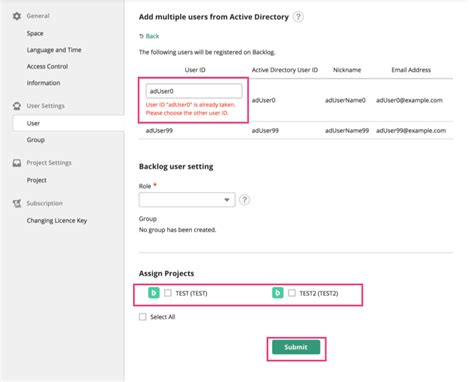Image resolution: width=474 pixels, height=382 pixels.
Task: Check the TEST (TEST) project checkbox
Action: [x=168, y=293]
